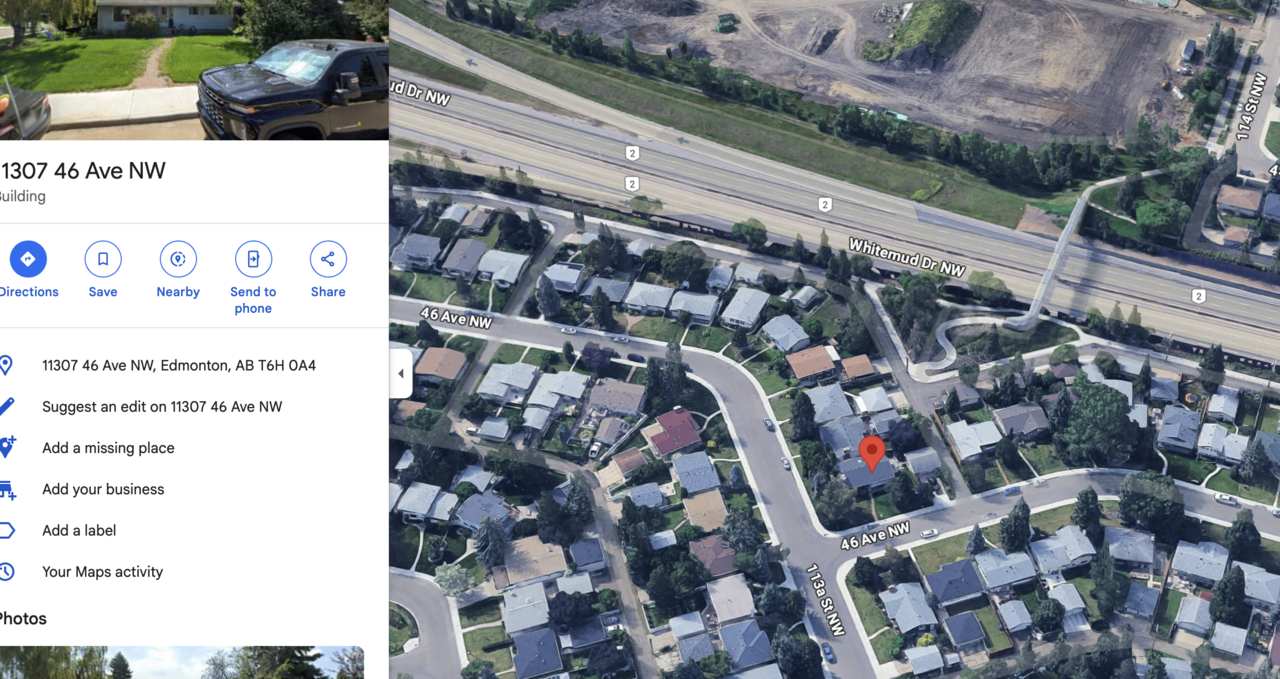
Task: Click the Share icon button
Action: [x=328, y=259]
